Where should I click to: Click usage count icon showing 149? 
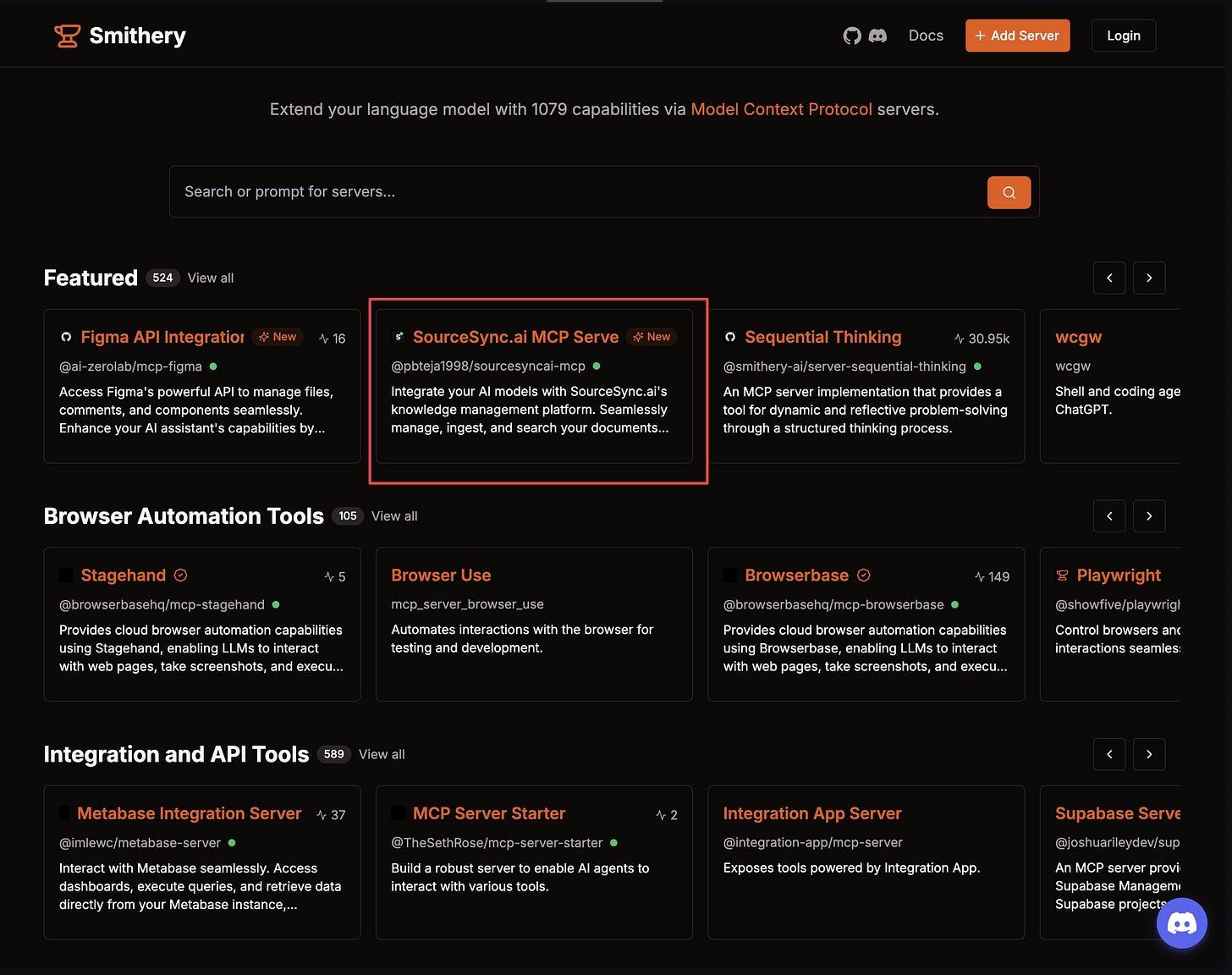coord(979,576)
